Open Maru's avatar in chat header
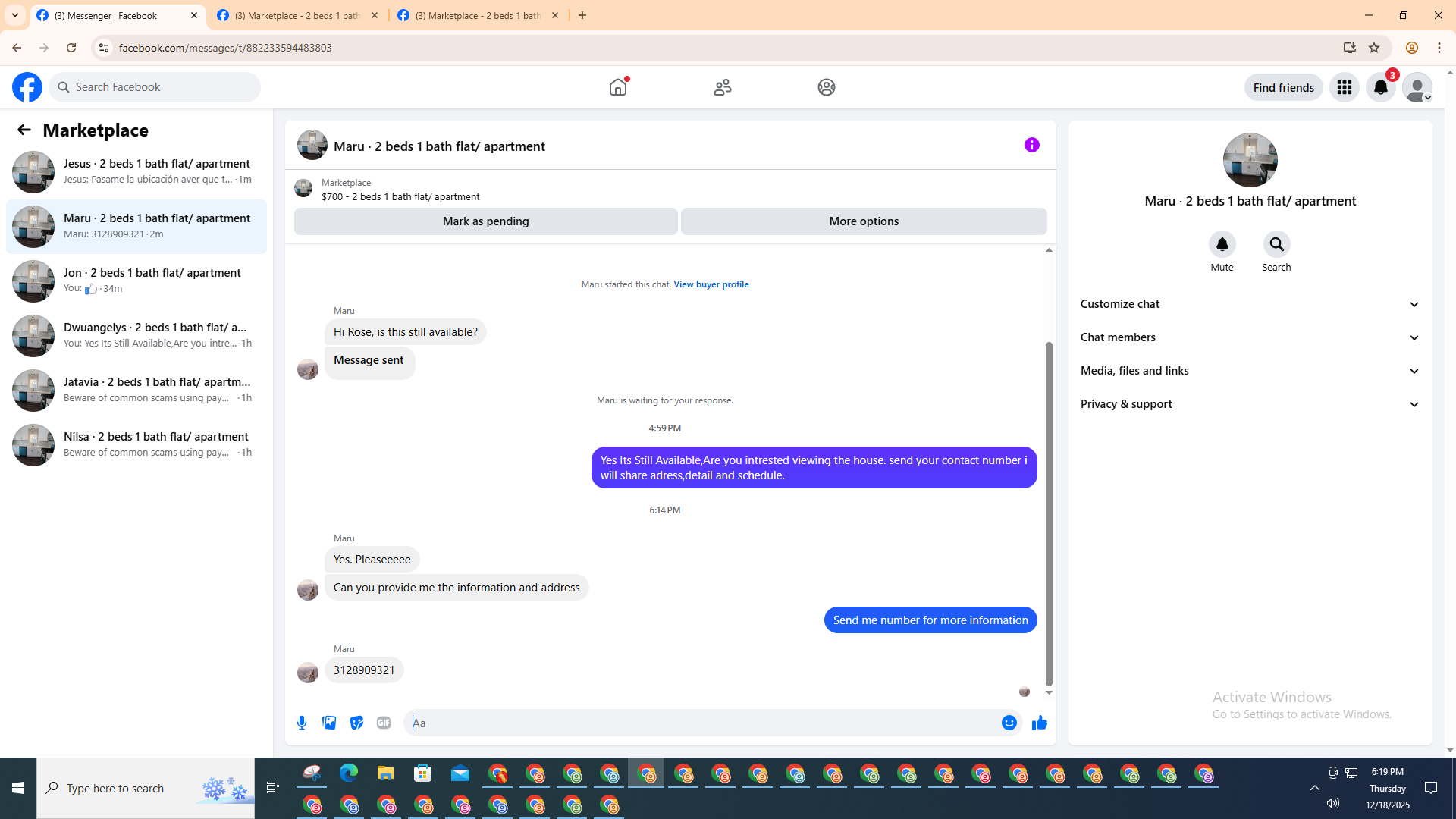This screenshot has height=819, width=1456. click(312, 145)
